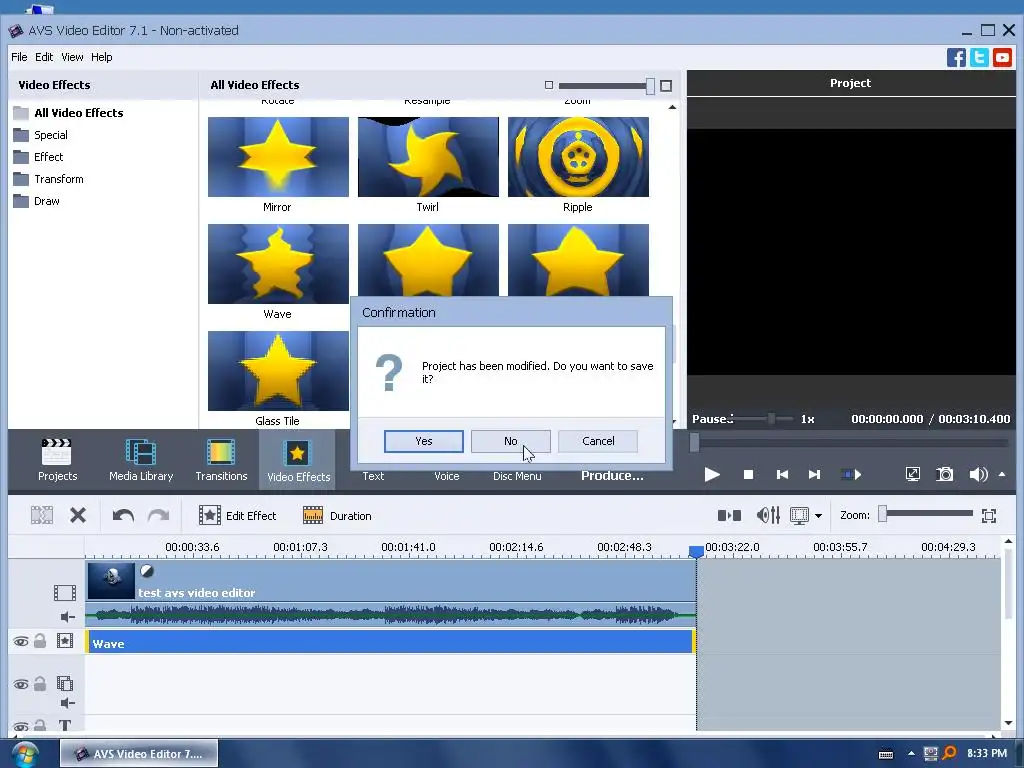Open the Twitter link icon

coord(979,57)
